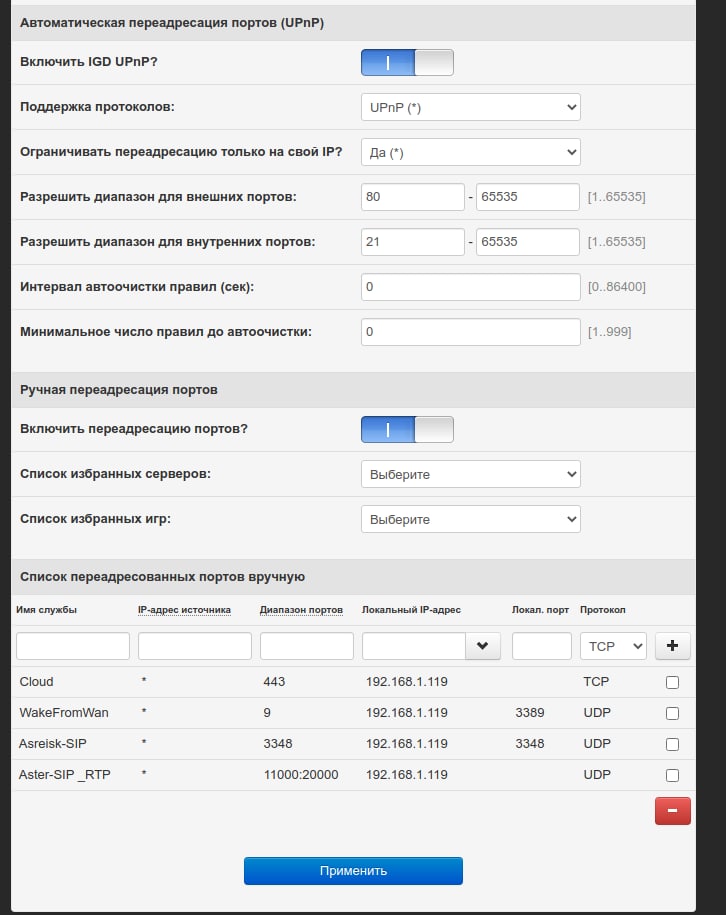Viewport: 726px width, 915px height.
Task: Click the local port input field
Action: [542, 646]
